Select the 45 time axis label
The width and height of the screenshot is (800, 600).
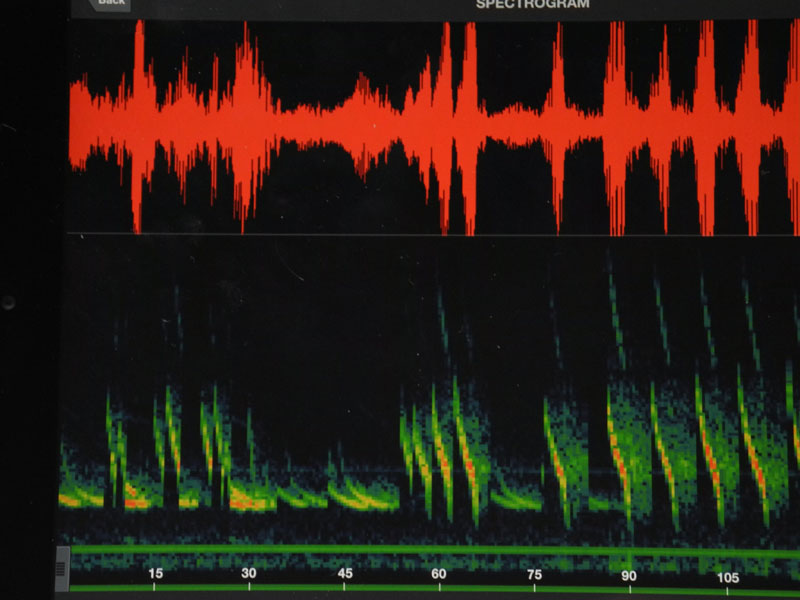(345, 573)
